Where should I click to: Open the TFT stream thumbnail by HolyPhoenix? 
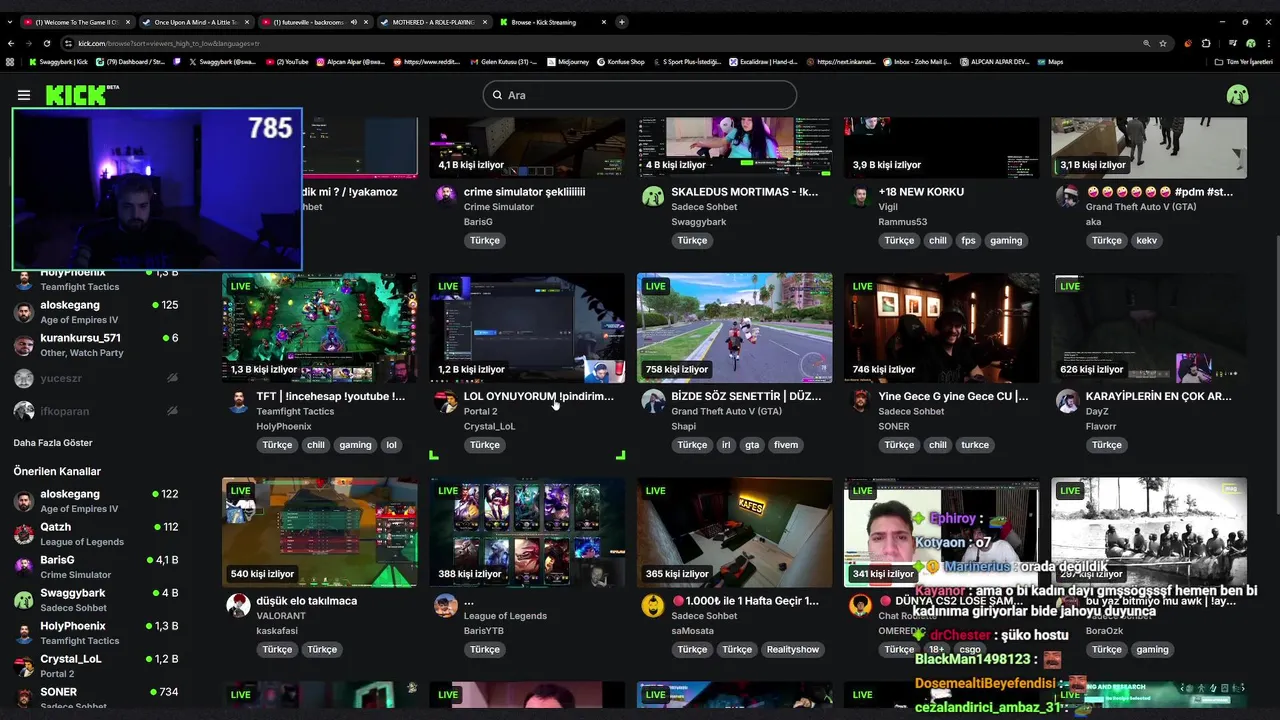(320, 328)
